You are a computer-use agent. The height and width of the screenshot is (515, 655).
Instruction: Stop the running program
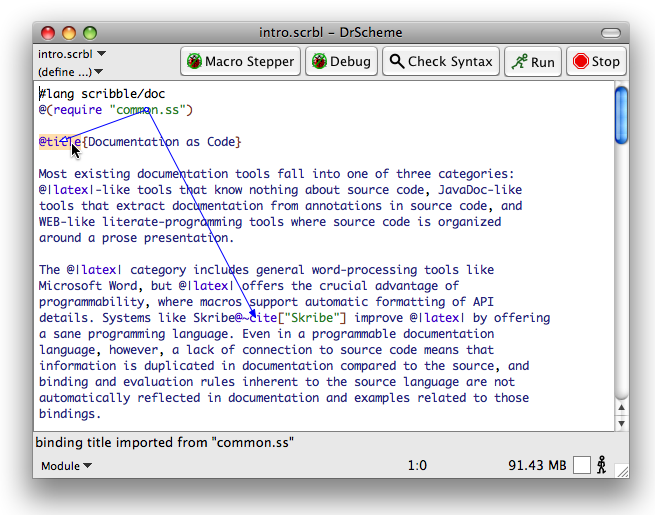click(596, 61)
